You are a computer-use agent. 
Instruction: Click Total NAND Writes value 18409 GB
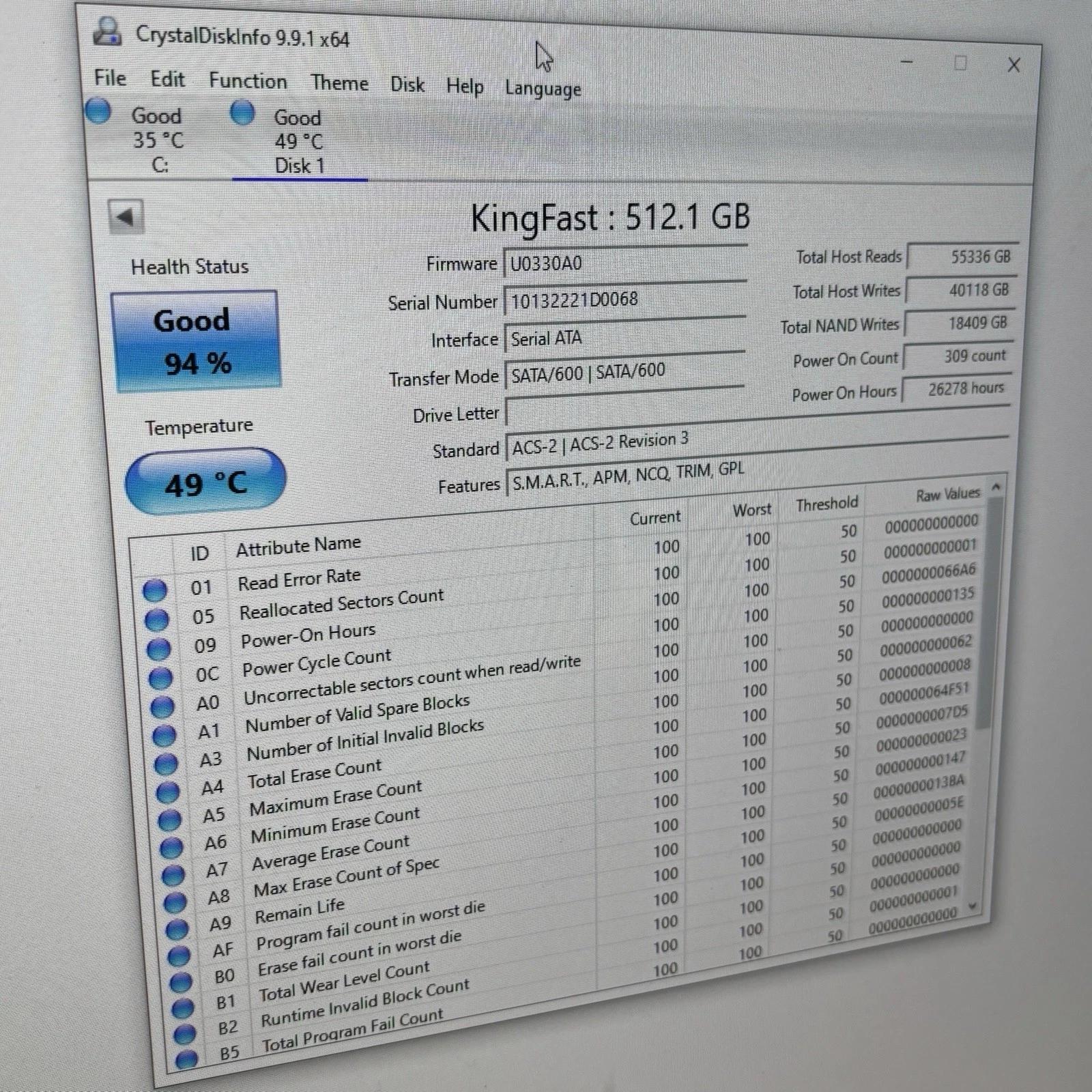point(960,323)
